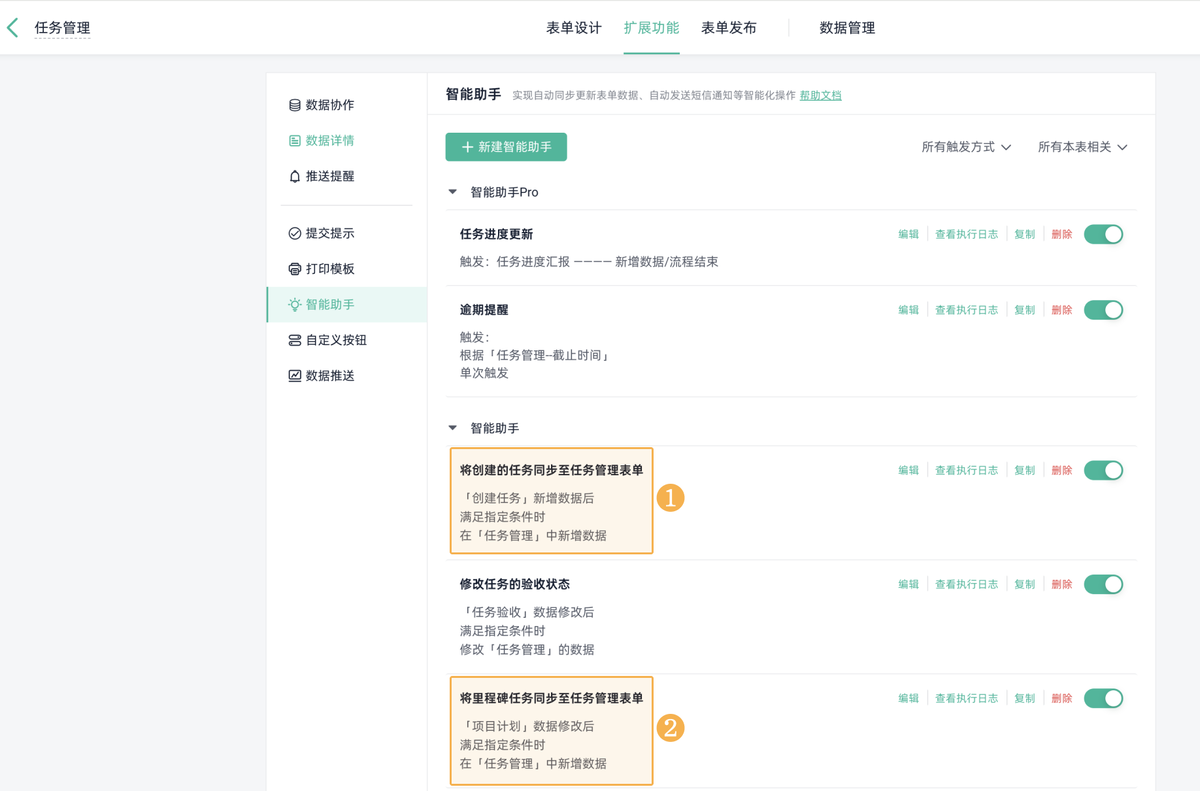This screenshot has width=1200, height=791.
Task: Click the green back arrow beside 任务管理
Action: (x=13, y=27)
